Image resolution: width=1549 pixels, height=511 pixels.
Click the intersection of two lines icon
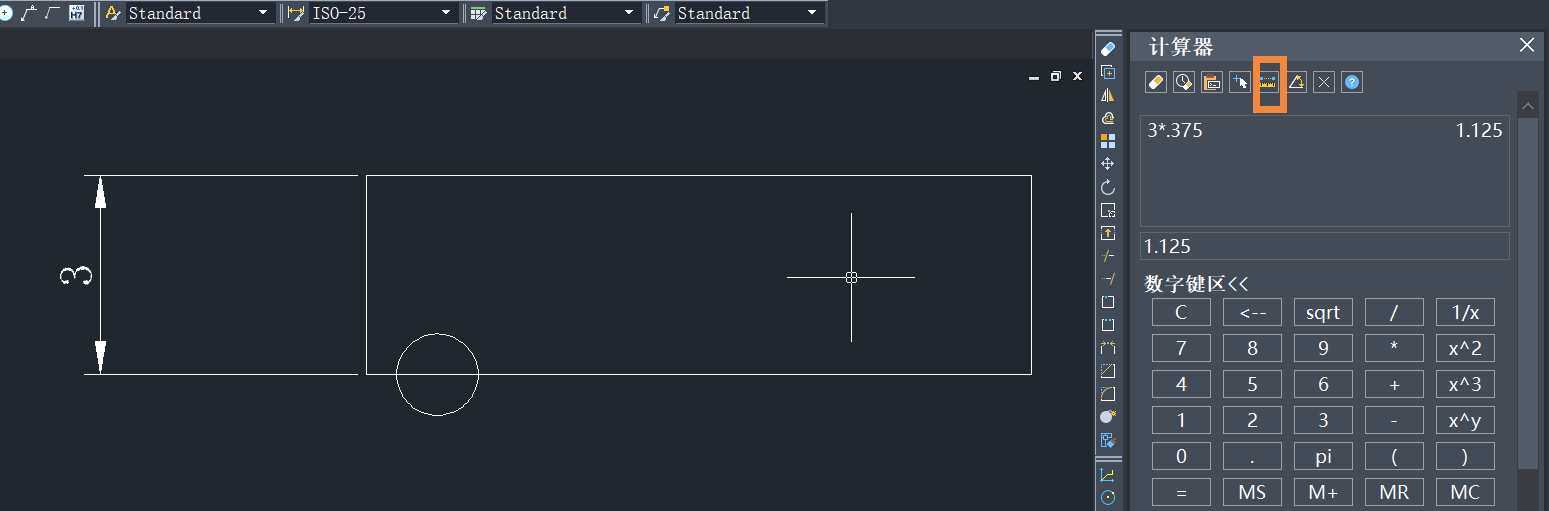tap(1324, 83)
